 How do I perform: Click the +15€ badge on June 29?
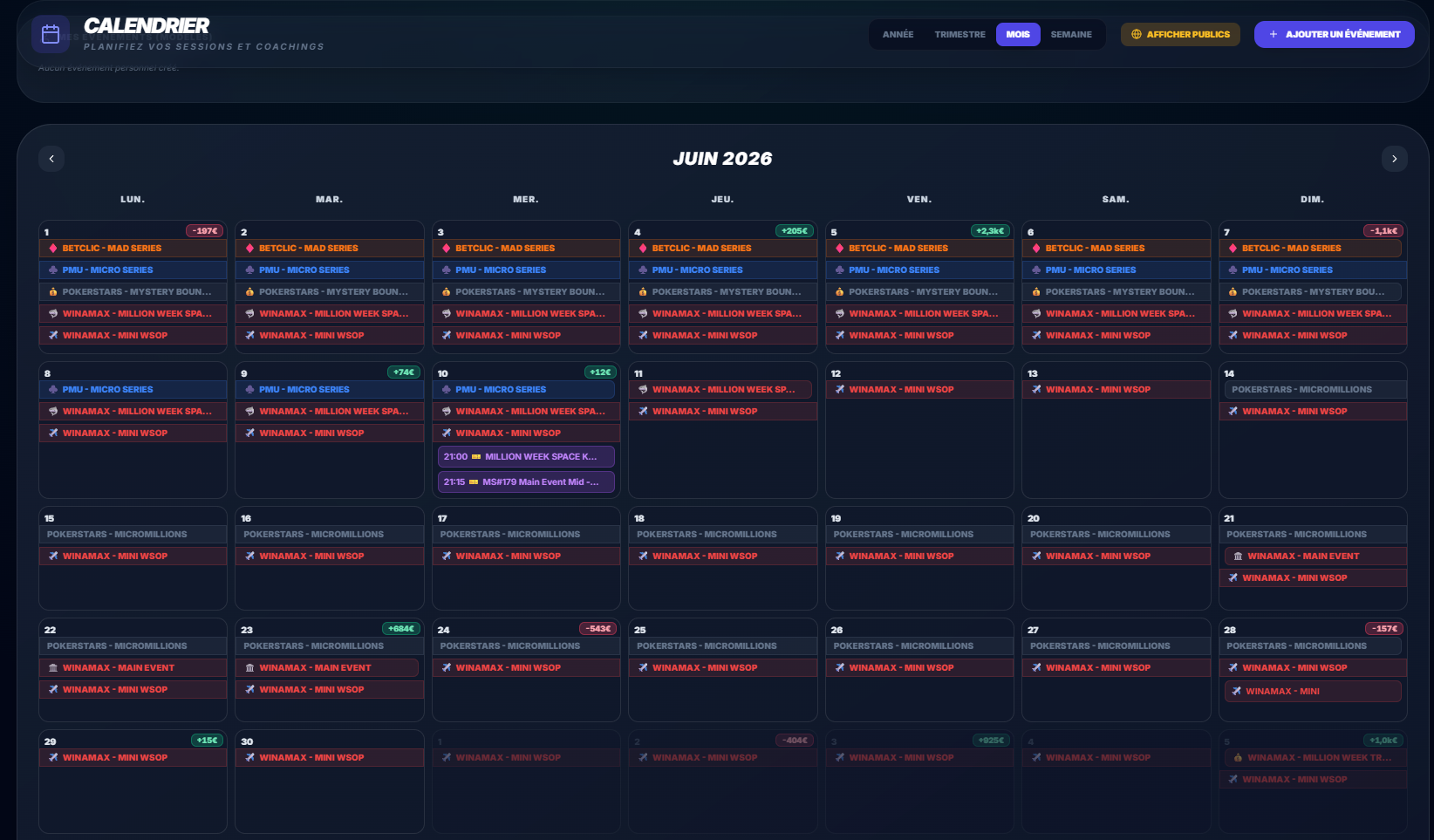[x=207, y=741]
